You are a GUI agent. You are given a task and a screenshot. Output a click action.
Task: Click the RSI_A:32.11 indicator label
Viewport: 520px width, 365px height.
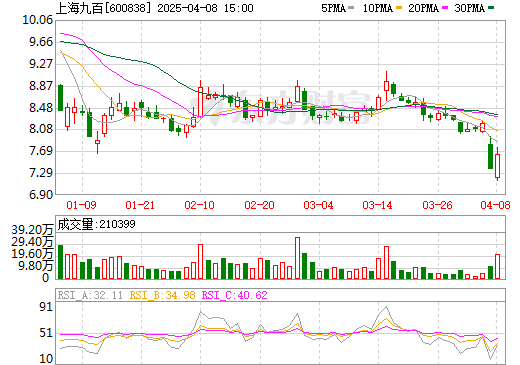[x=90, y=295]
